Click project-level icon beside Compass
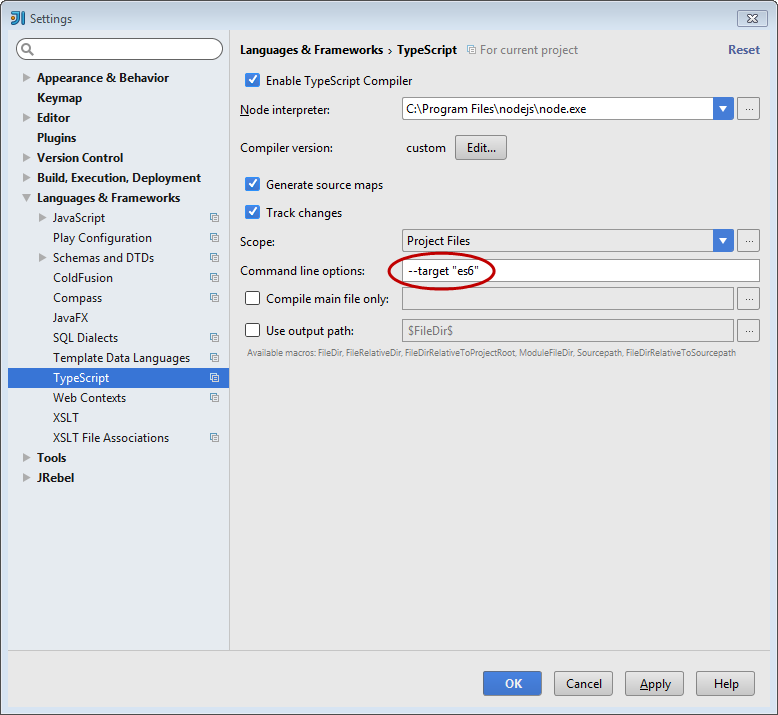 [x=214, y=298]
